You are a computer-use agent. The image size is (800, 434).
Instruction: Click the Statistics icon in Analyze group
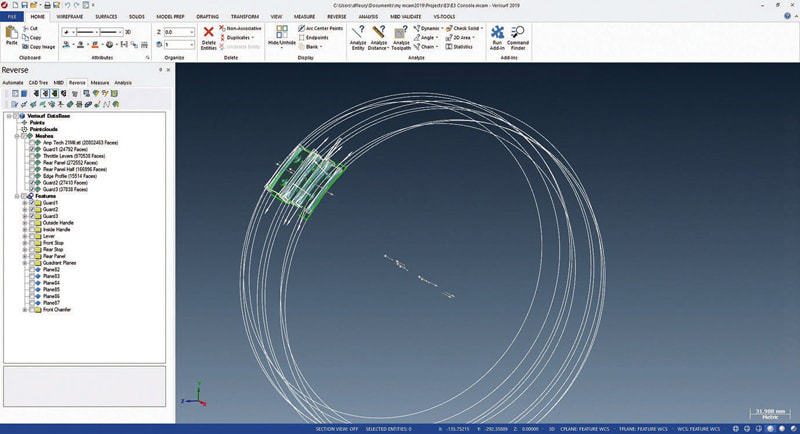coord(449,46)
